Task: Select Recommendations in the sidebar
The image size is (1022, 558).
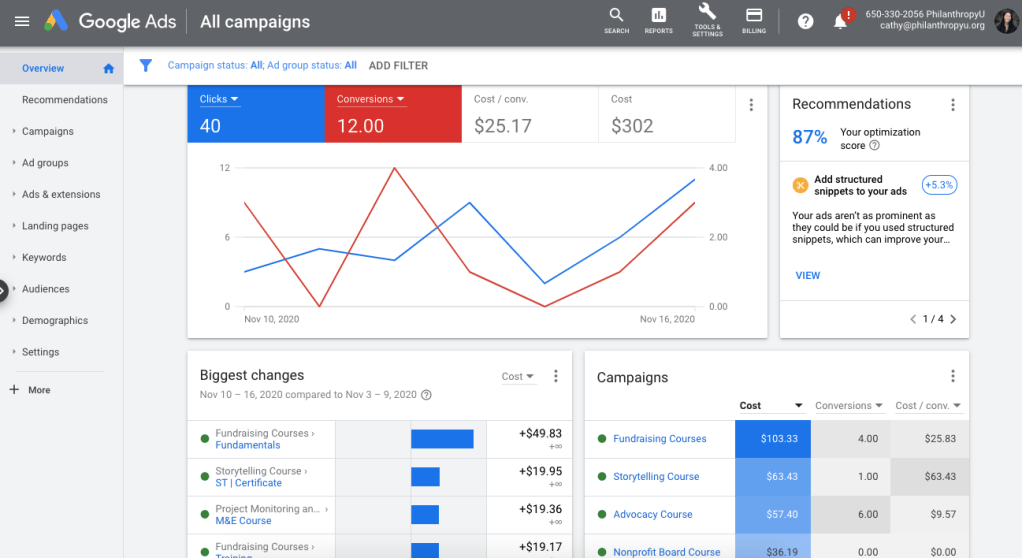Action: coord(64,100)
